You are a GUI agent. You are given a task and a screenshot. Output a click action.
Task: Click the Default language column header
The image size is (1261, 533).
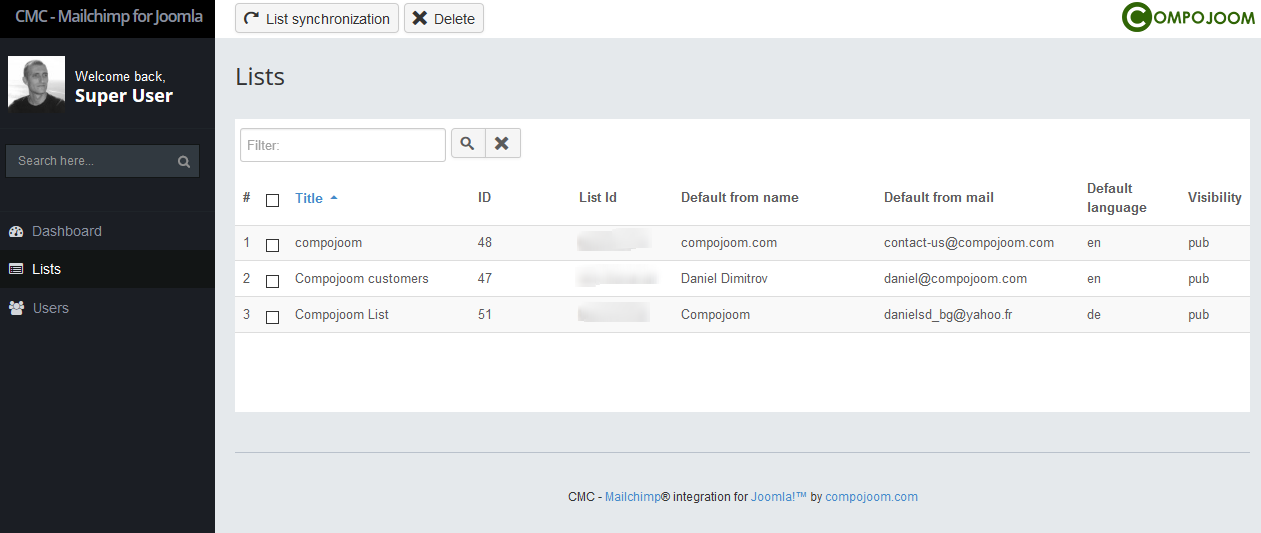1117,198
